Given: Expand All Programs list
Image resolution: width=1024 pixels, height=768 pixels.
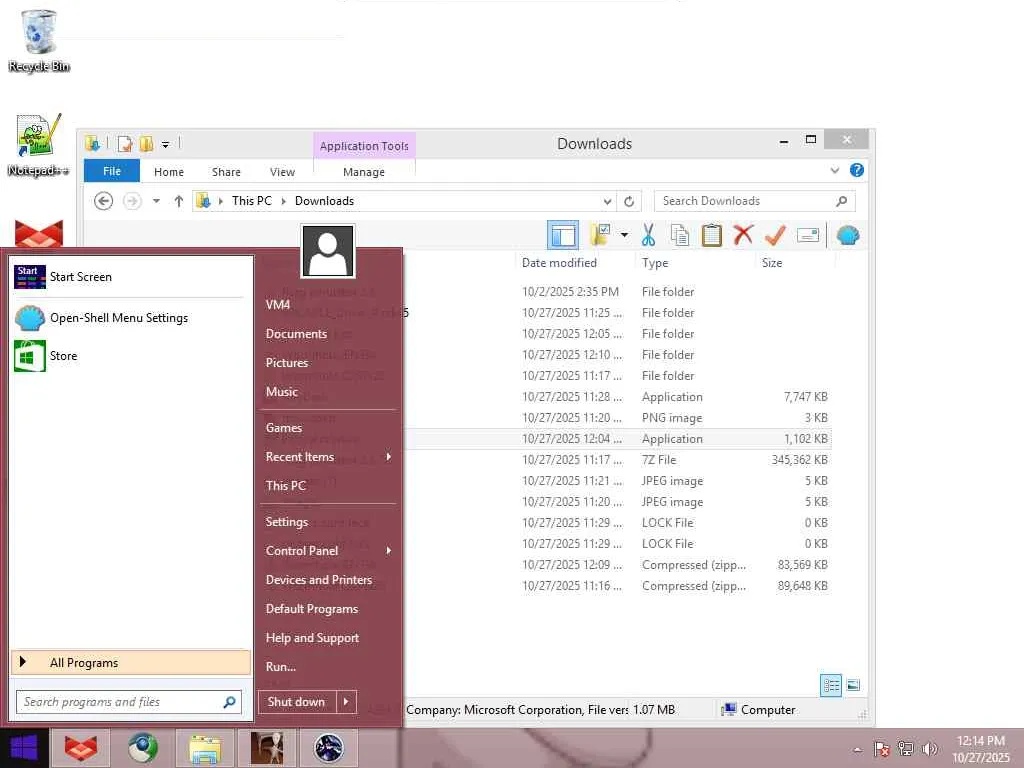Looking at the screenshot, I should point(131,663).
